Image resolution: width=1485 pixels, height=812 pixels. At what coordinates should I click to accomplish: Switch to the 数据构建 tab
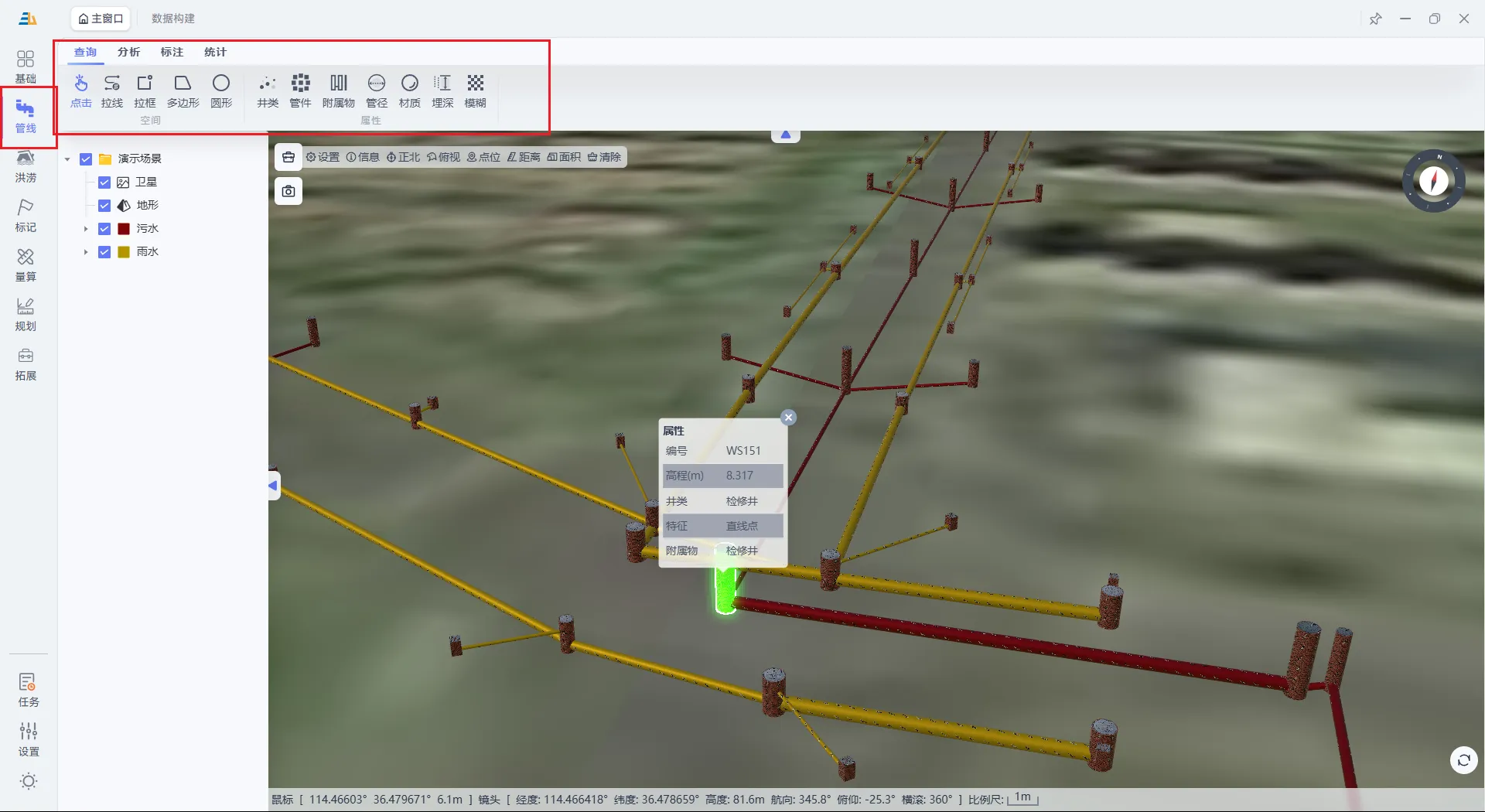tap(173, 19)
